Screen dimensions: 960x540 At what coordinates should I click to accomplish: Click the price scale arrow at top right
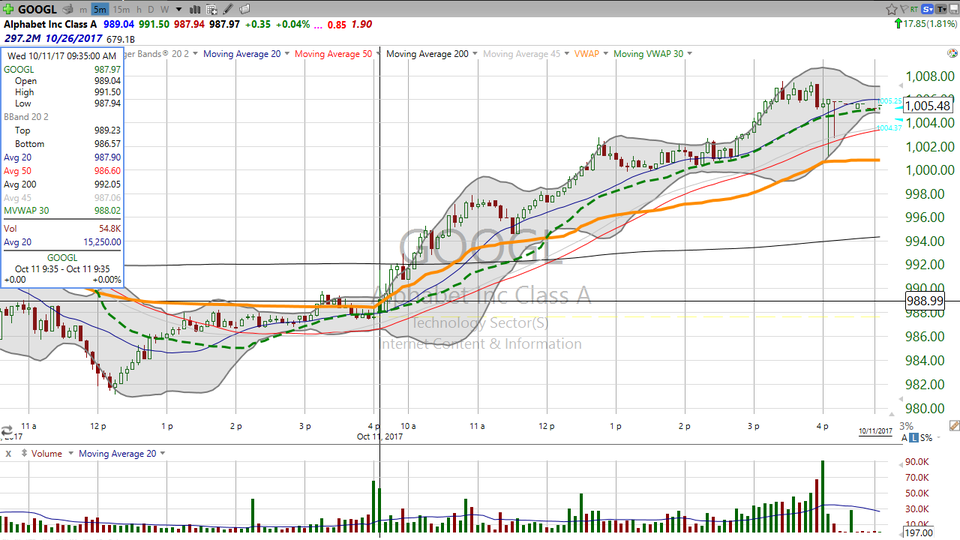pos(901,86)
